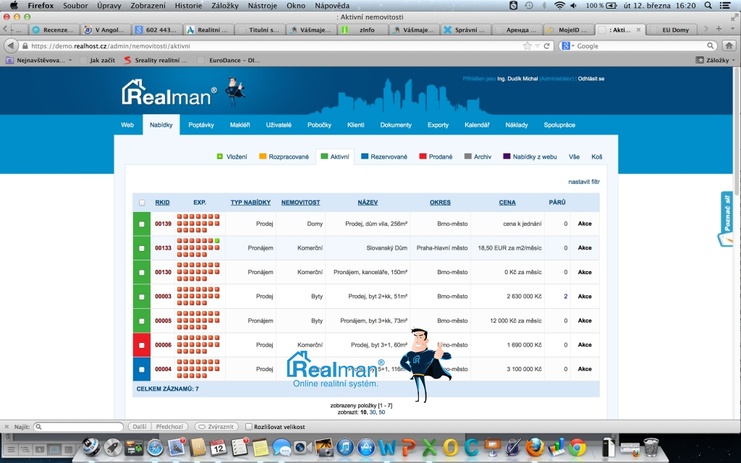This screenshot has height=463, width=741.
Task: Sort the table by the CENA column header
Action: pyautogui.click(x=507, y=202)
